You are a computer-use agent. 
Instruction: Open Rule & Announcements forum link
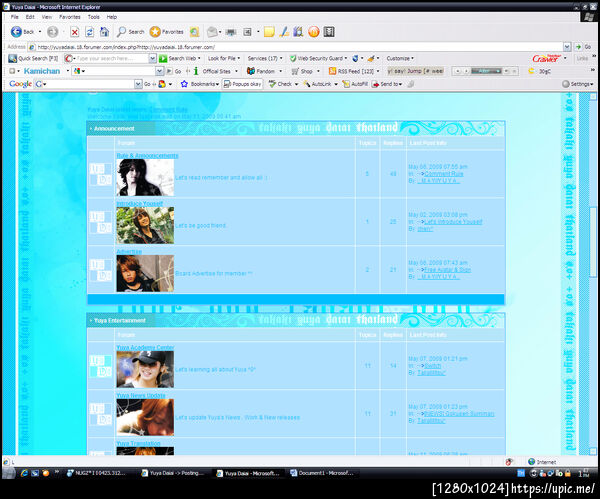(x=147, y=156)
